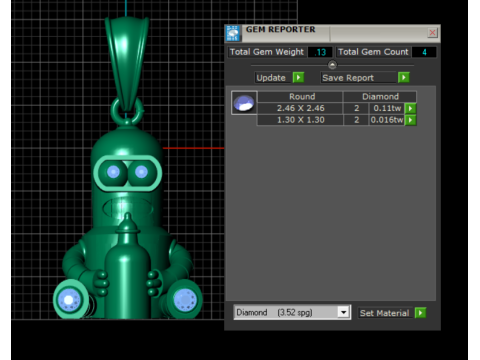Click the Gem Reporter title icon
Screen dimensions: 480x360
pos(233,33)
